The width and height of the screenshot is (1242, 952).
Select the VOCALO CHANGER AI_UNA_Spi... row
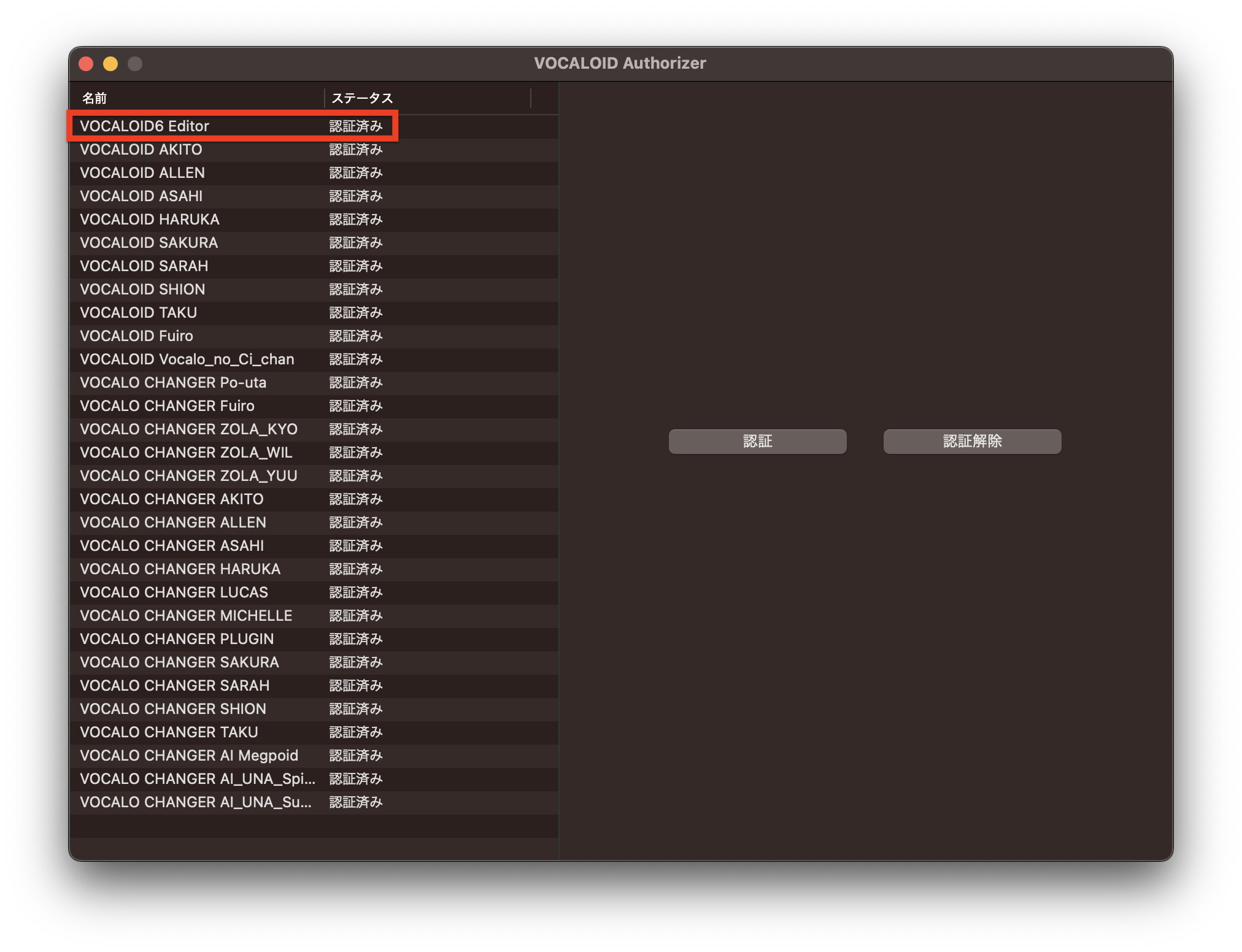click(x=198, y=779)
